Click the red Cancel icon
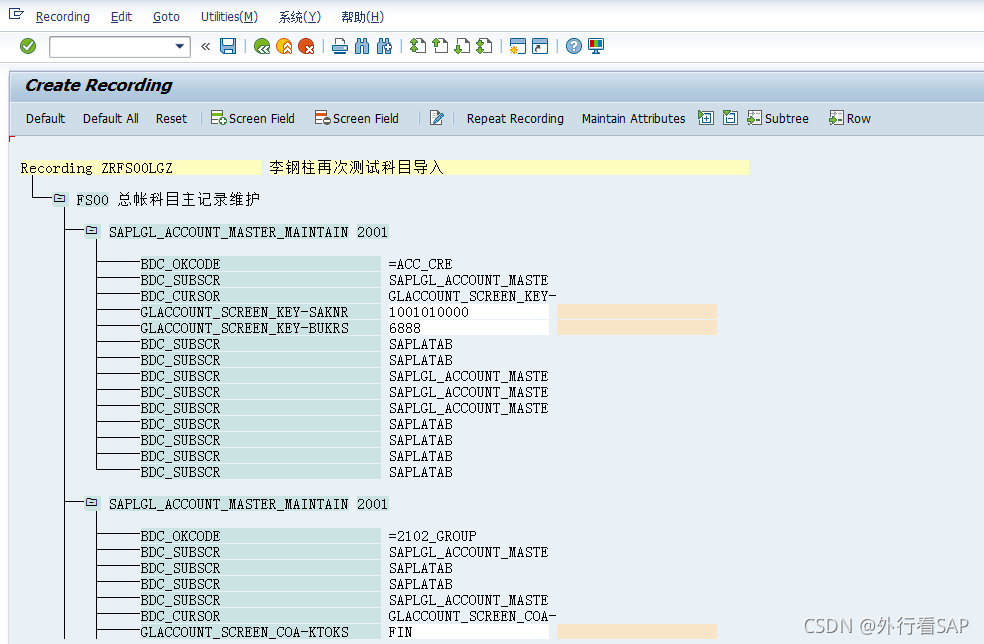 pos(306,46)
